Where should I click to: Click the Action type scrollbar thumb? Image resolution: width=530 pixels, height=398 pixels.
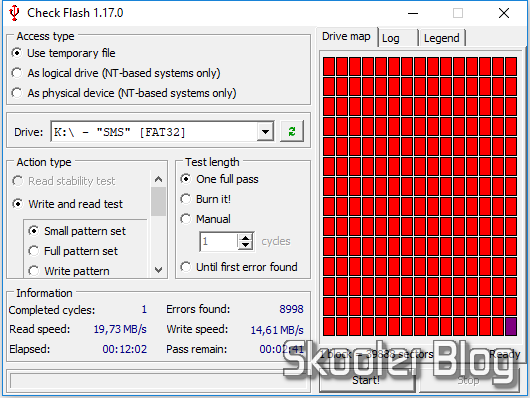click(158, 201)
